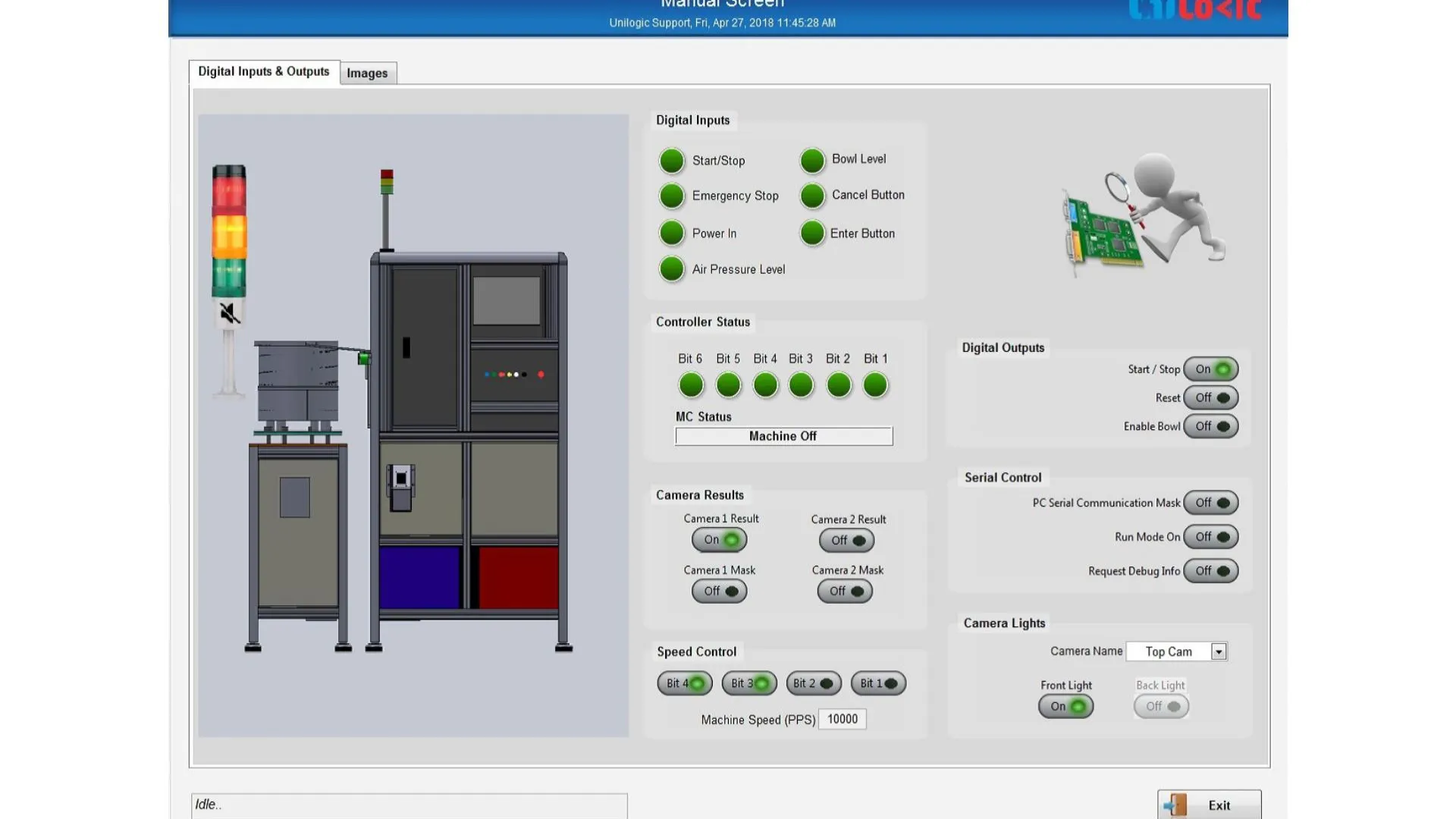The width and height of the screenshot is (1456, 819).
Task: Toggle Camera 1 Result switch
Action: pos(719,540)
